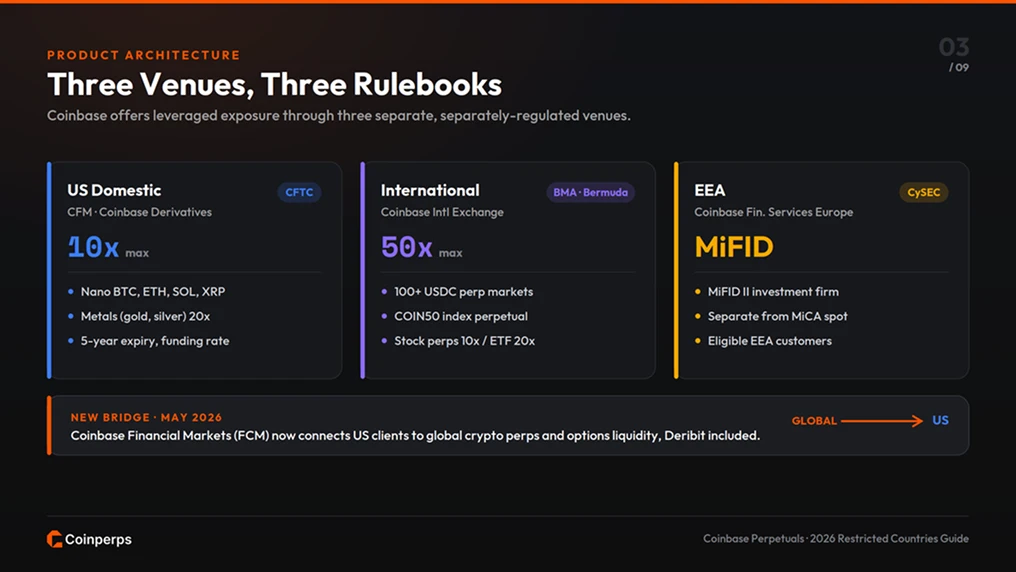Click the '2026 Restricted Countries Guide' footer text
This screenshot has width=1016, height=572.
coord(890,538)
